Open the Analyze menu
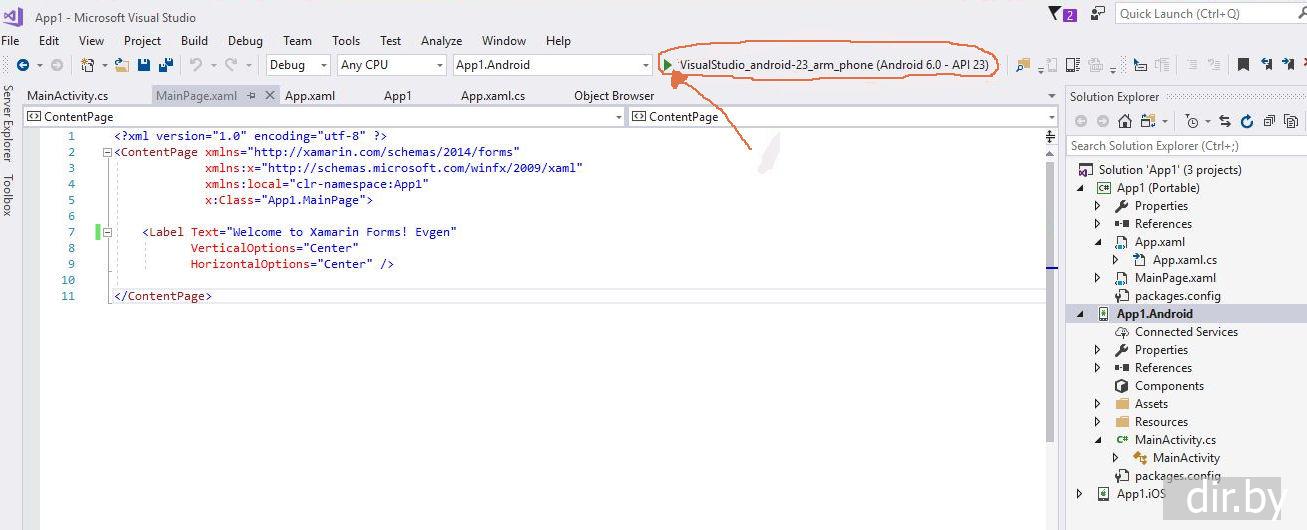Image resolution: width=1307 pixels, height=530 pixels. 441,41
